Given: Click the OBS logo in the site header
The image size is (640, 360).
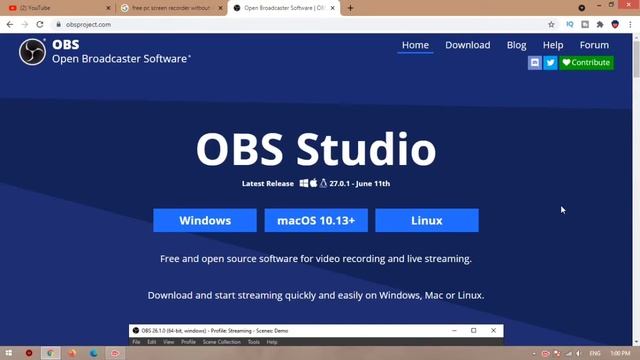Looking at the screenshot, I should point(32,52).
